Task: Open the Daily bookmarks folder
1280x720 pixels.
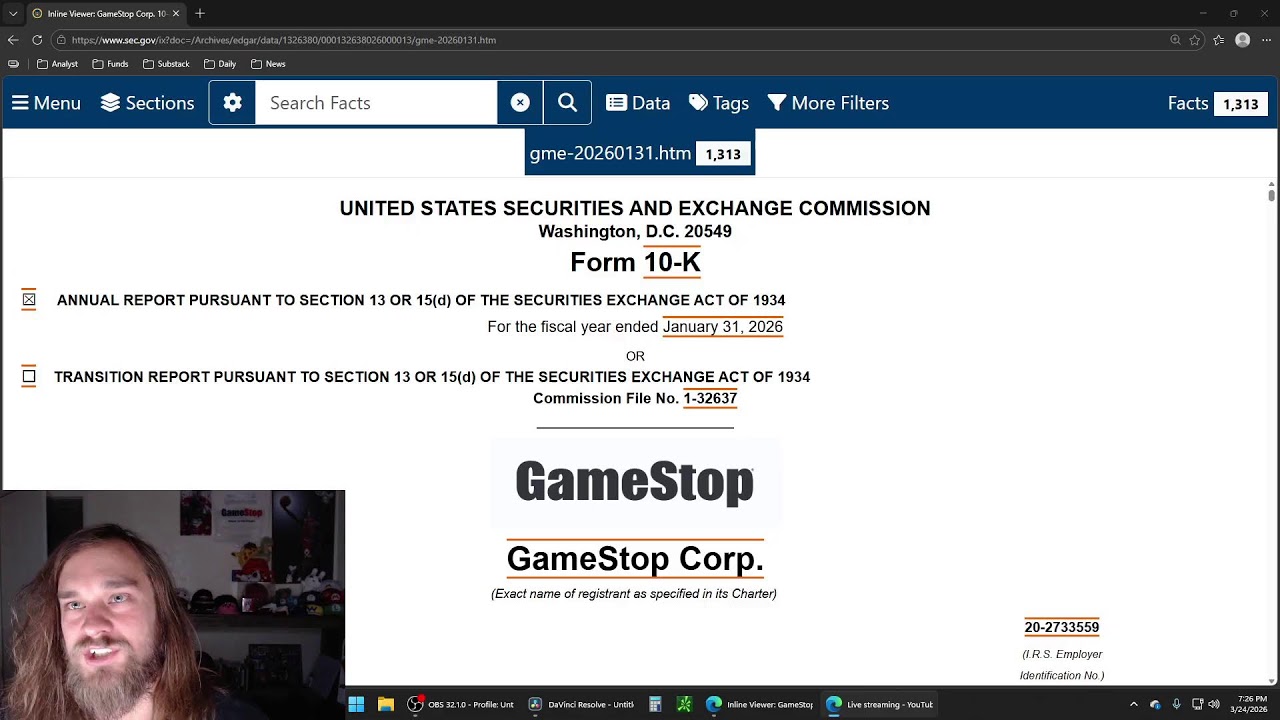Action: pos(220,64)
